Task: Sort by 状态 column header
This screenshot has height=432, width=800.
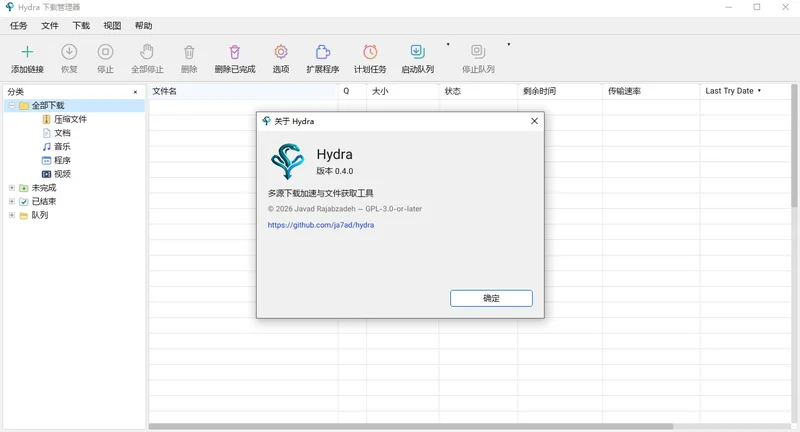Action: pos(478,91)
